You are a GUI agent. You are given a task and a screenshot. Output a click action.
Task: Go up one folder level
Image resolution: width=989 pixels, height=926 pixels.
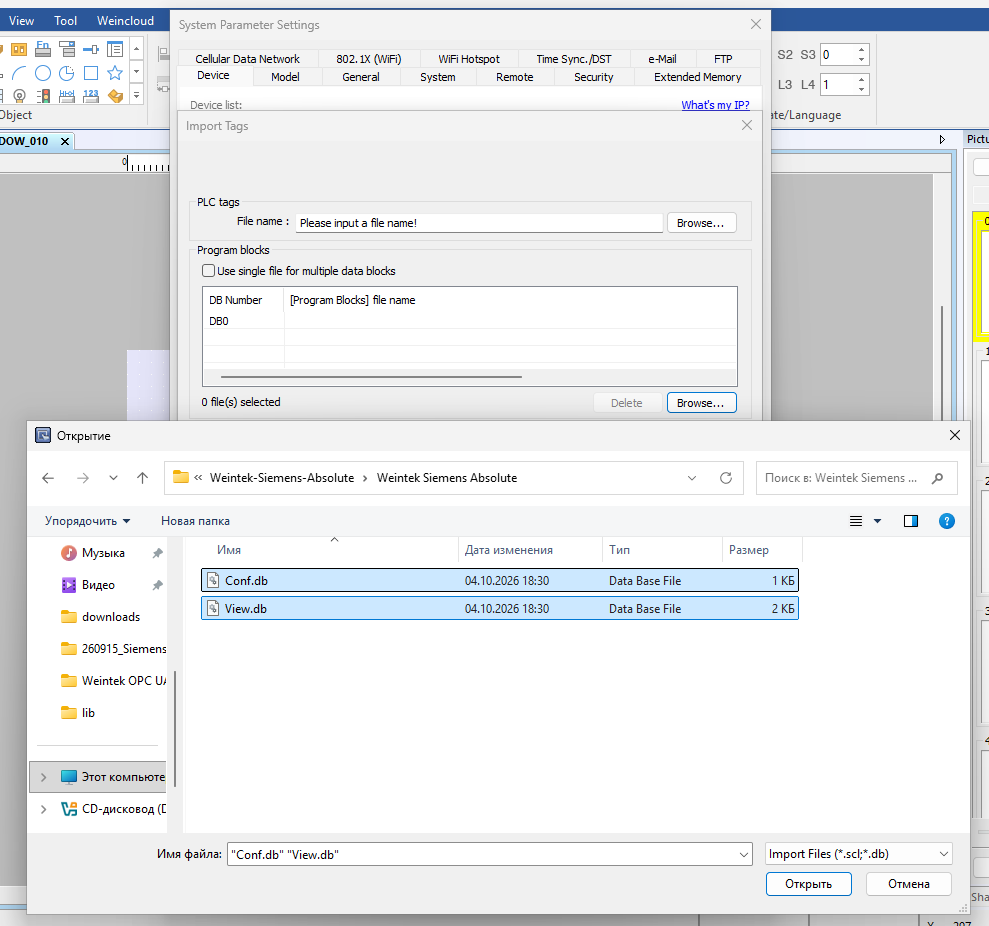(143, 478)
